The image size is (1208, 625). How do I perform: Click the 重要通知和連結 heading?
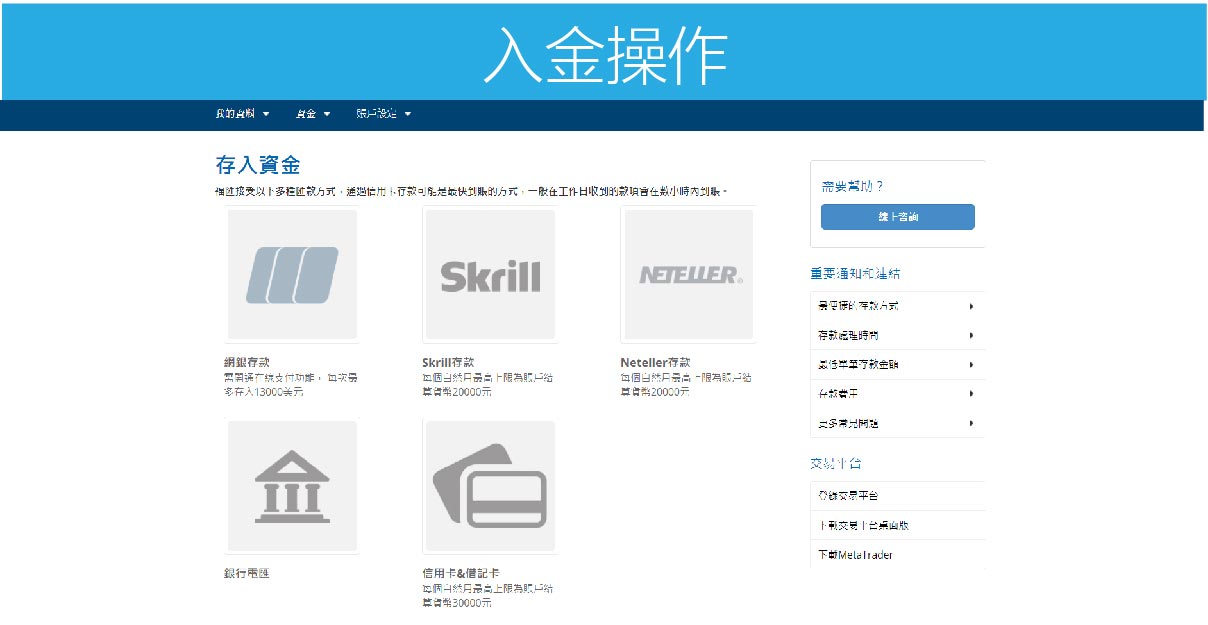point(856,273)
